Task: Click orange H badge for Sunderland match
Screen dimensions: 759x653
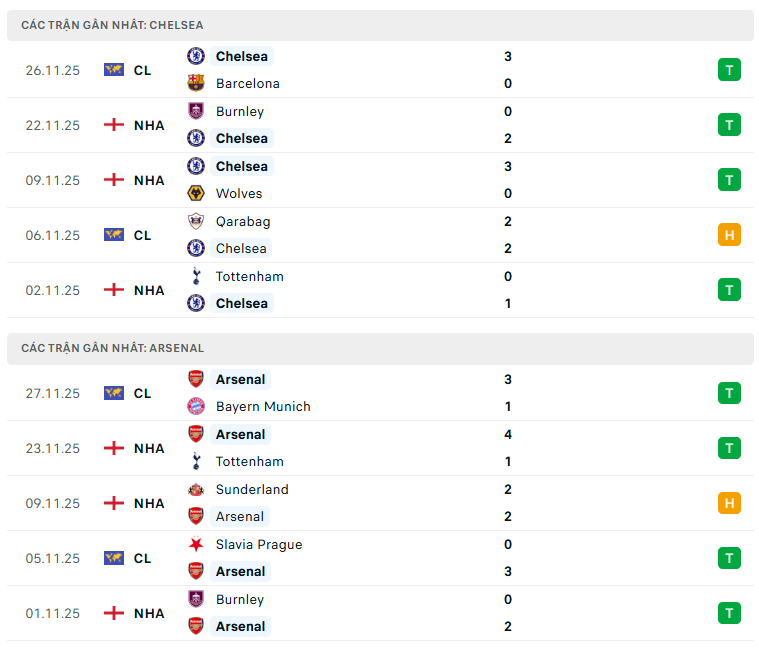Action: 729,503
